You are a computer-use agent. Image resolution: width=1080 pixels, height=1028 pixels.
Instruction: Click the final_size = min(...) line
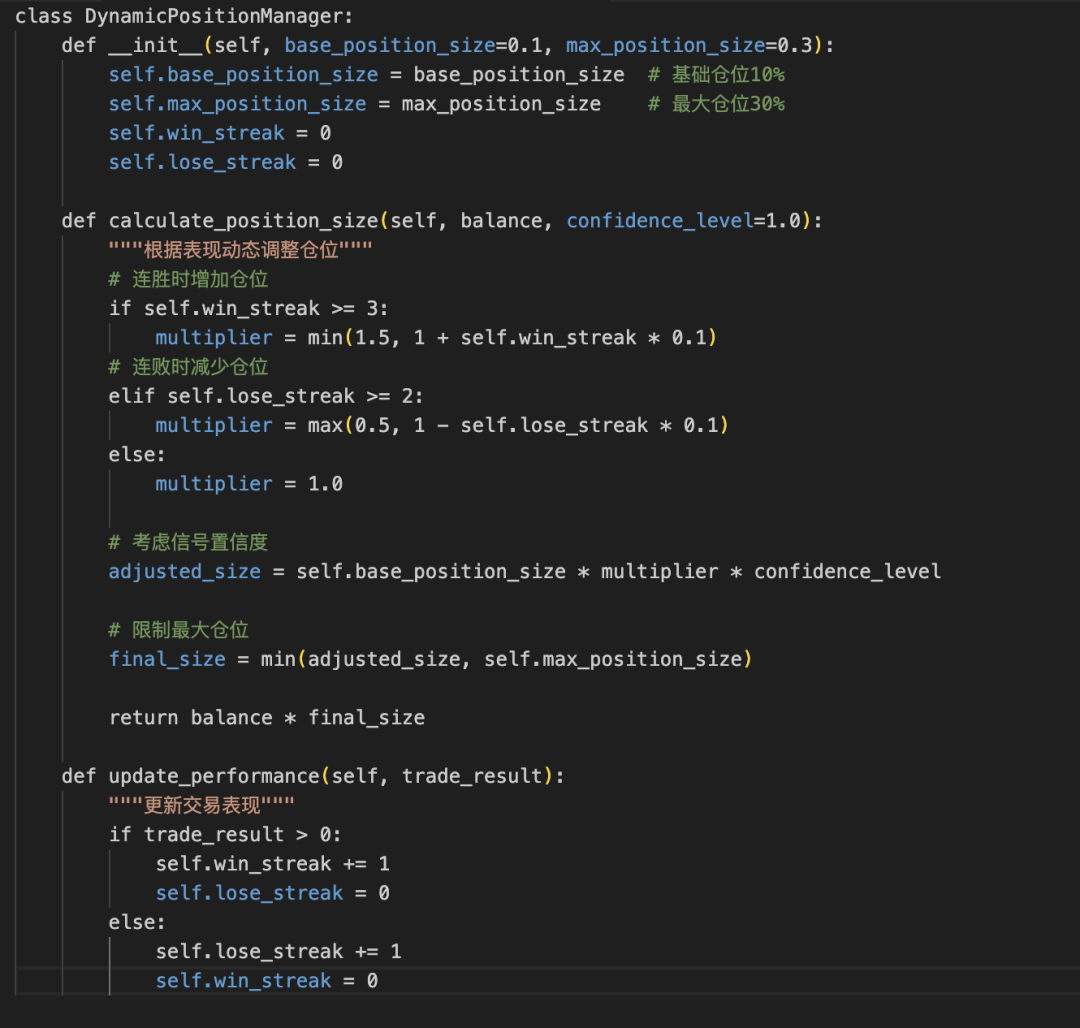click(x=430, y=660)
